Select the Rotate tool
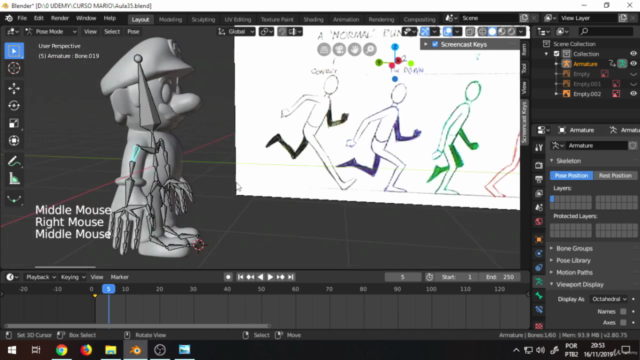This screenshot has height=360, width=640. pos(14,106)
